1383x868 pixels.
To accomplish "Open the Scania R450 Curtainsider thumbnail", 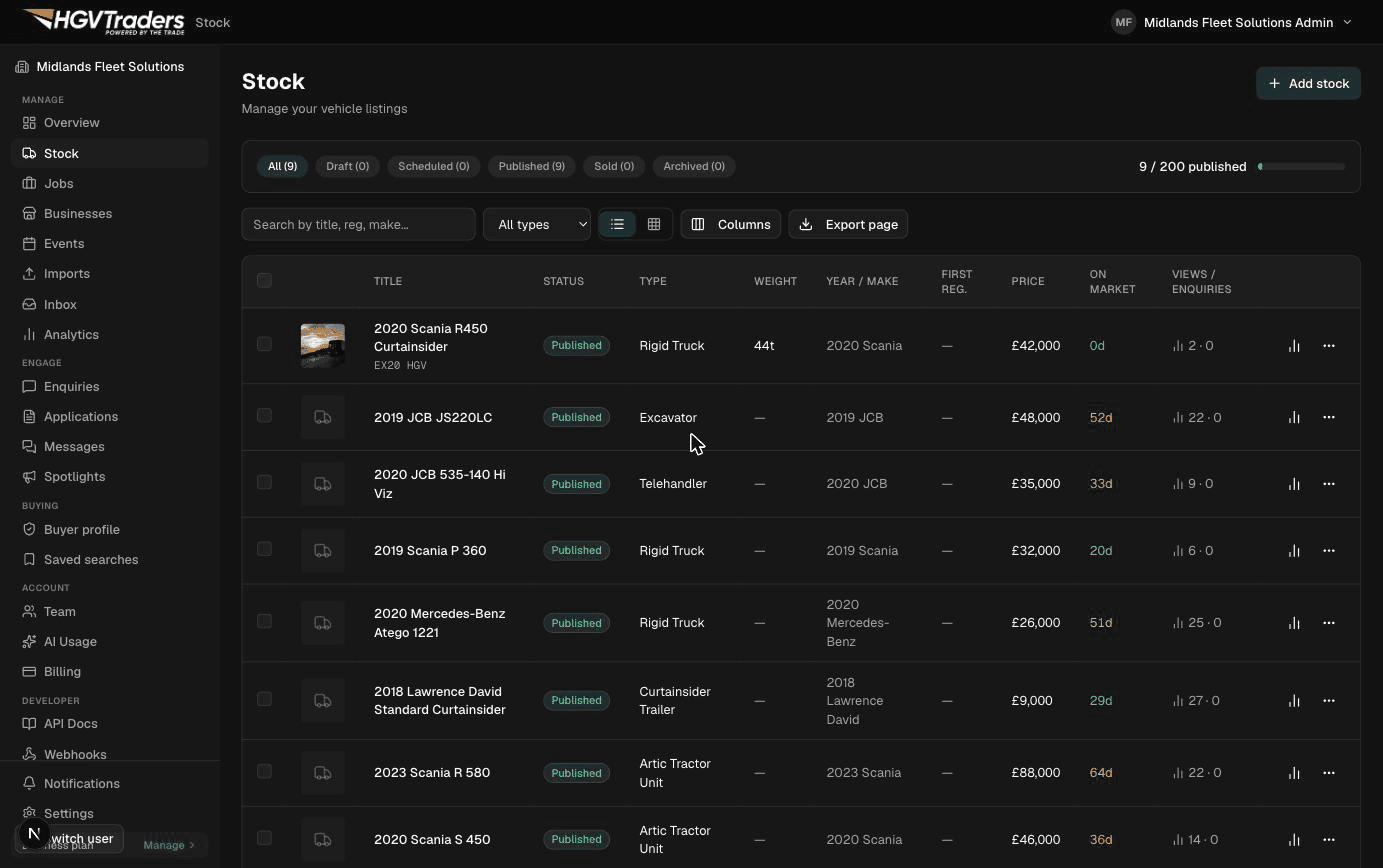I will (x=323, y=345).
